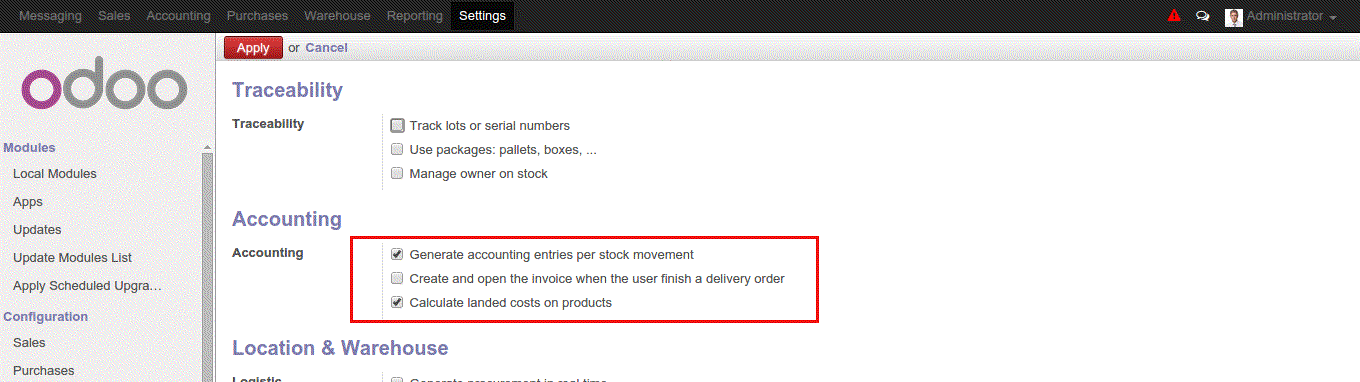The height and width of the screenshot is (382, 1360).
Task: Uncheck Generate accounting entries per stock movement
Action: pyautogui.click(x=397, y=255)
